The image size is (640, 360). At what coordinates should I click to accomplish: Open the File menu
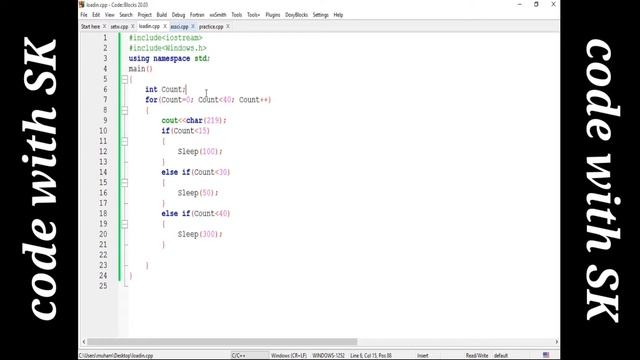84,15
